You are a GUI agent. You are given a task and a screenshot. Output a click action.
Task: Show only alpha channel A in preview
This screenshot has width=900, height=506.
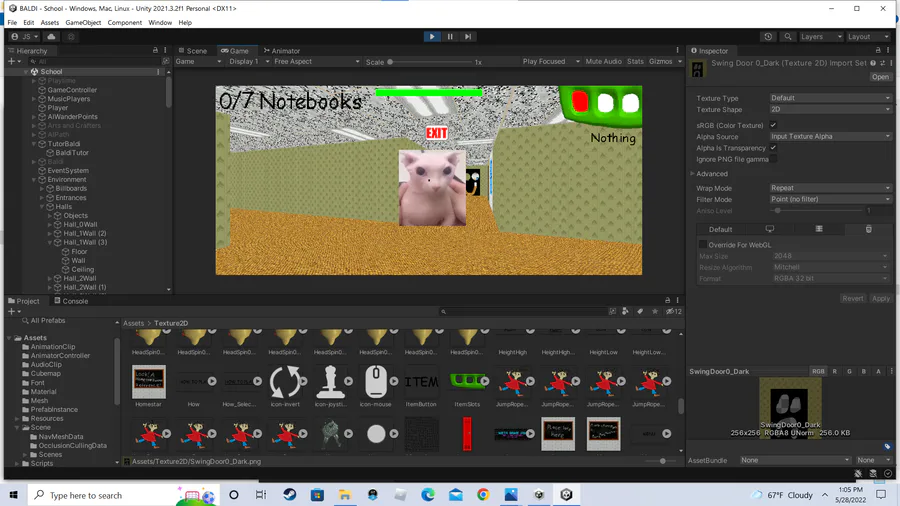pos(878,371)
